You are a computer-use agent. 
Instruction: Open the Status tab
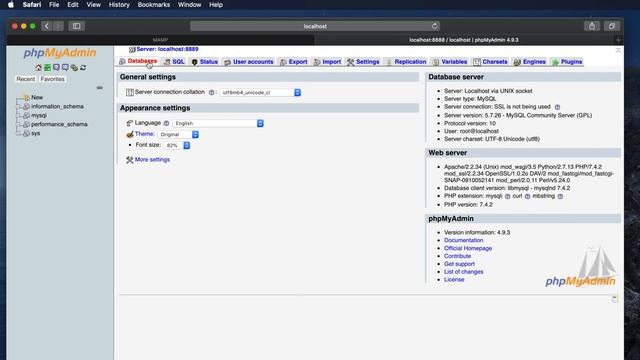pyautogui.click(x=204, y=62)
